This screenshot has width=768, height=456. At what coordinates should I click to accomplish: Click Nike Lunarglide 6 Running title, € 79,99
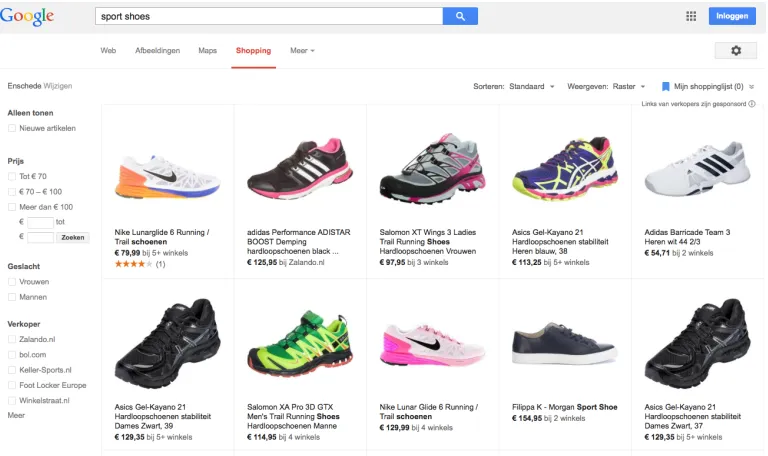[x=162, y=237]
